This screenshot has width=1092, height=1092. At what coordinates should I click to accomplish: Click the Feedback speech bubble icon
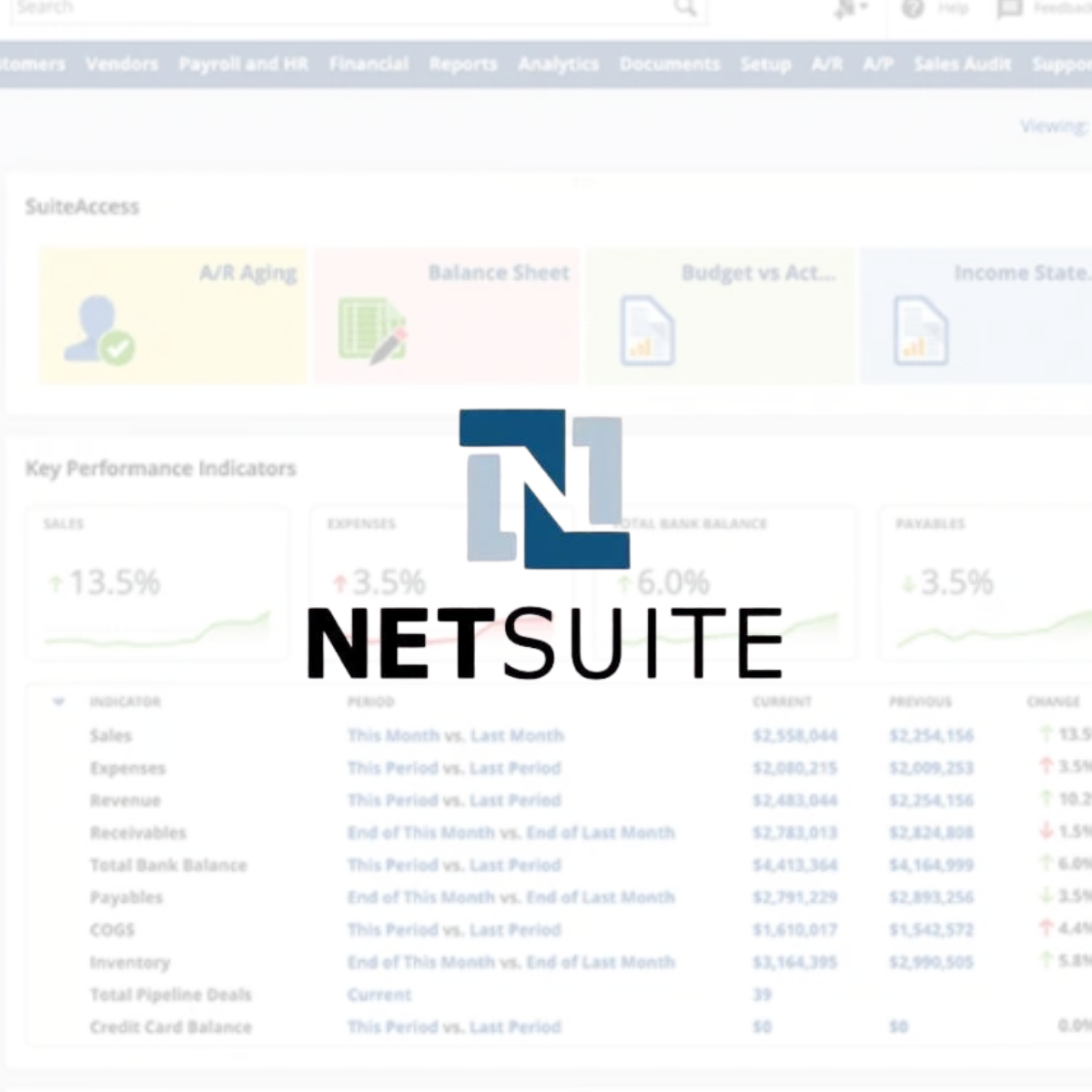coord(1010,9)
